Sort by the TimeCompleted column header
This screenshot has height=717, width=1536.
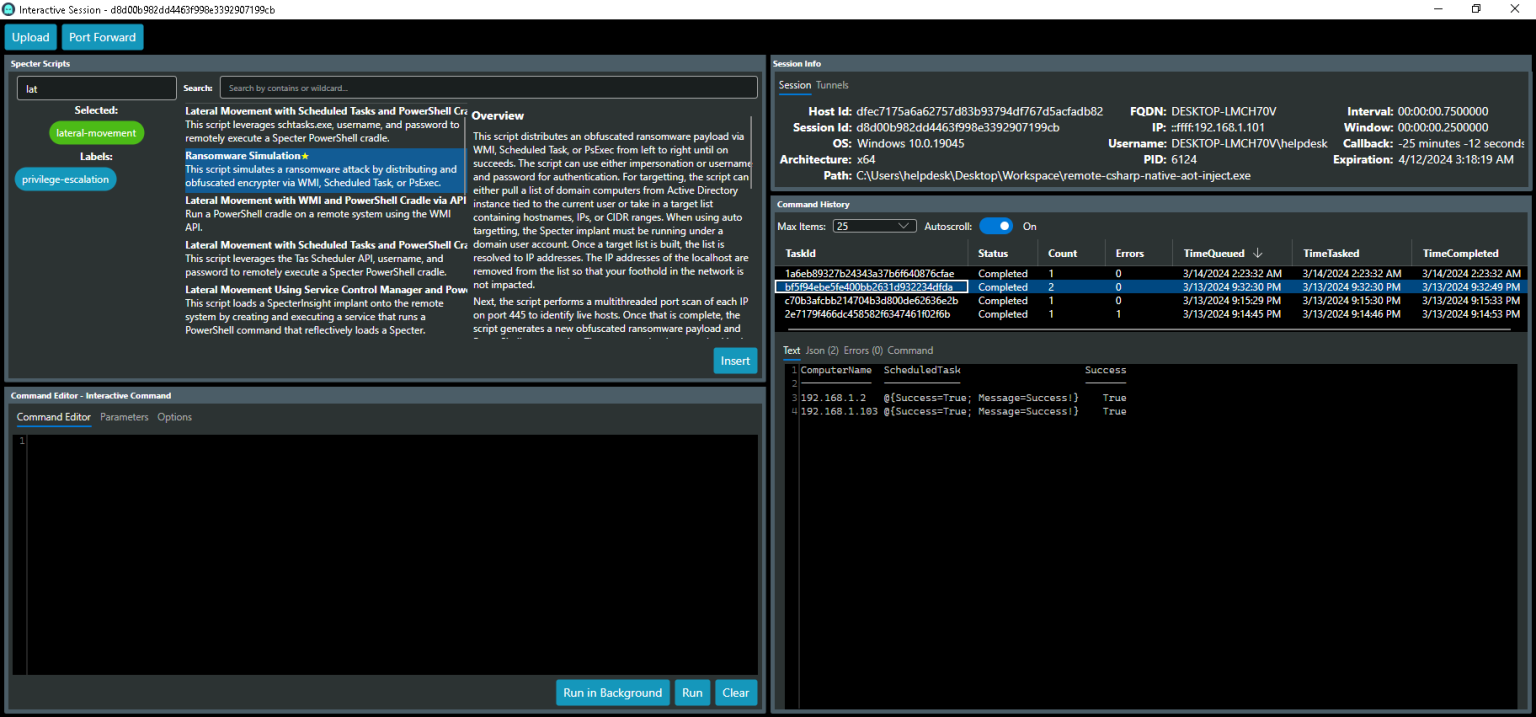1468,253
